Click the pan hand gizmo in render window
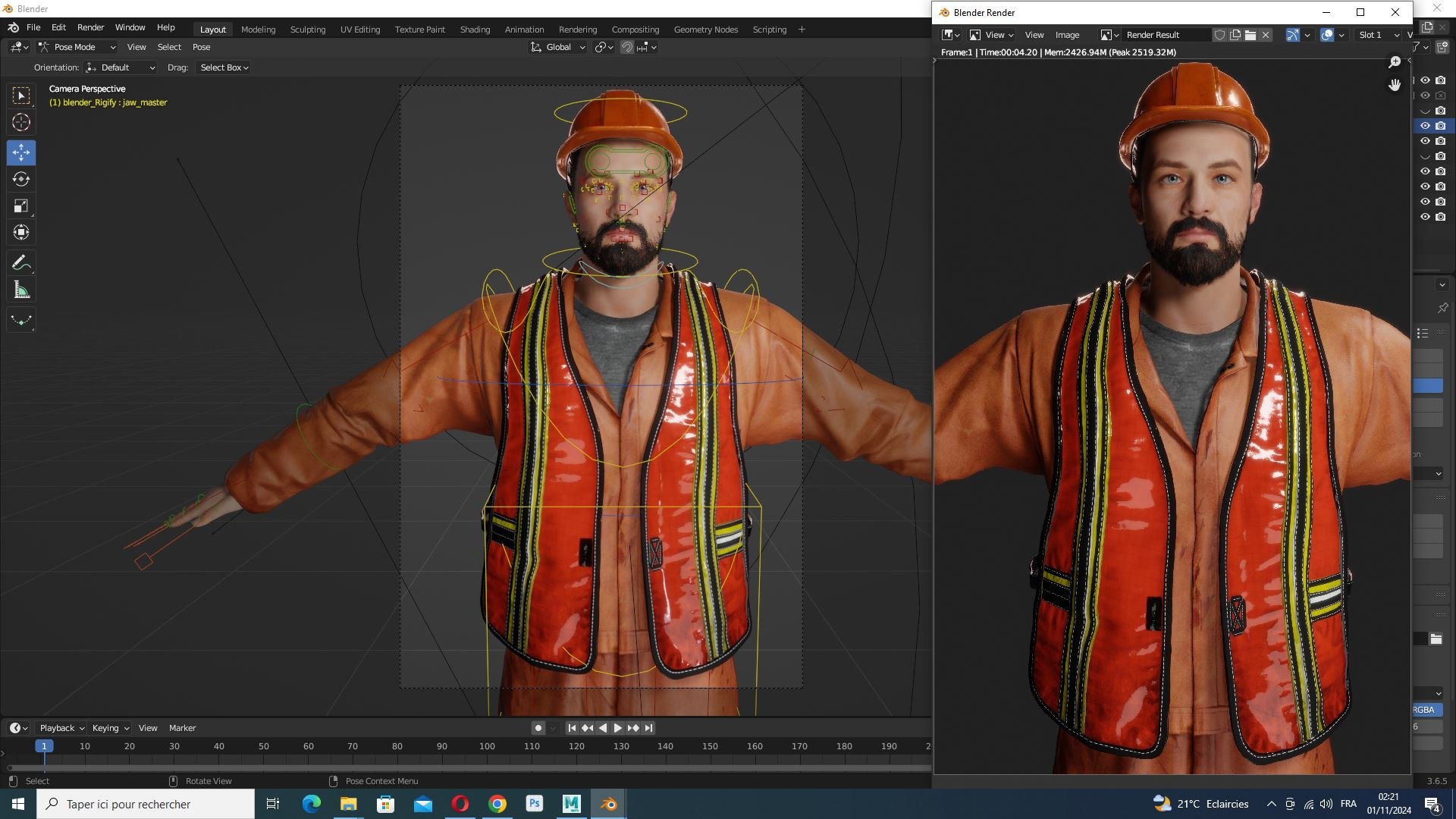The height and width of the screenshot is (819, 1456). (x=1395, y=85)
